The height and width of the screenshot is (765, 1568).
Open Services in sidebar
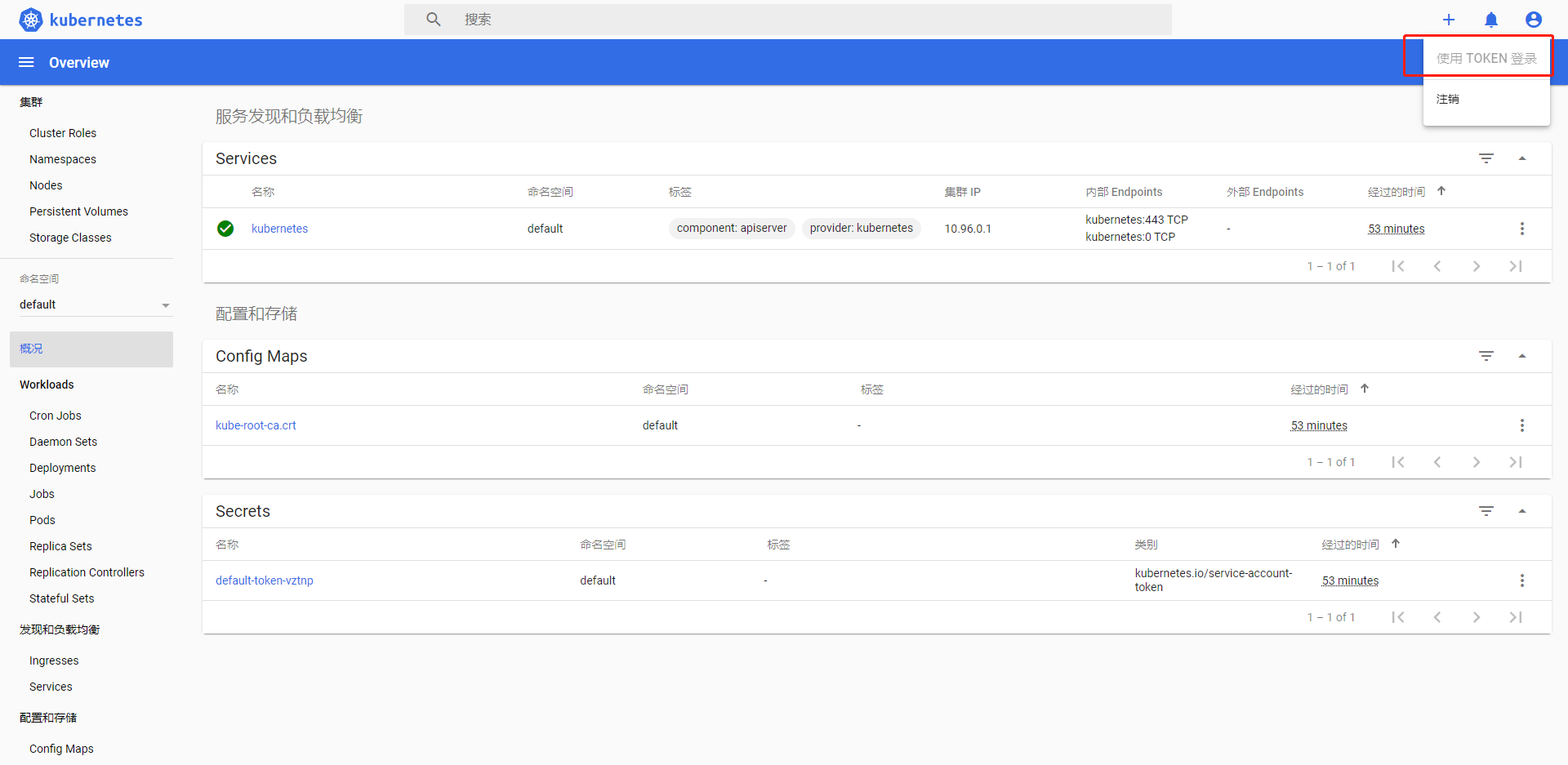pyautogui.click(x=51, y=687)
